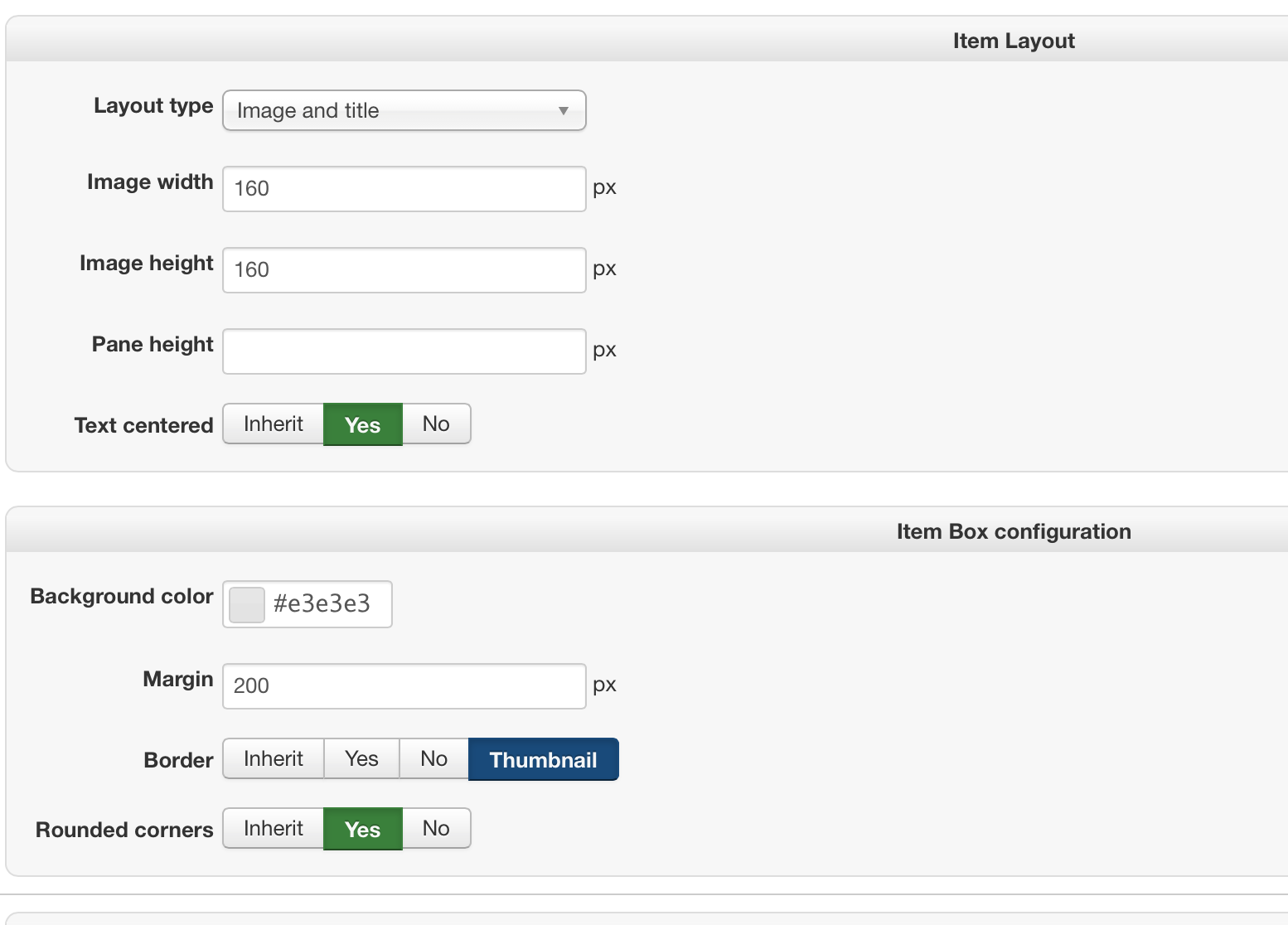The image size is (1288, 925).
Task: Click the Layout type dropdown arrow
Action: click(x=564, y=110)
